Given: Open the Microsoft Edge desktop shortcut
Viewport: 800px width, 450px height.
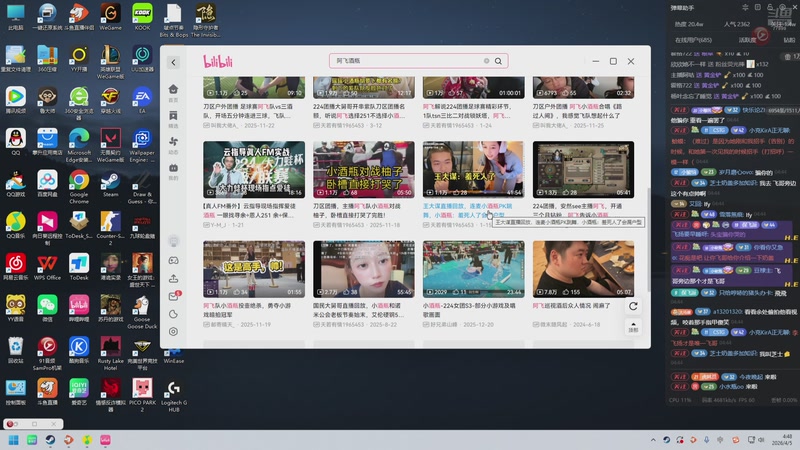Looking at the screenshot, I should tap(79, 146).
